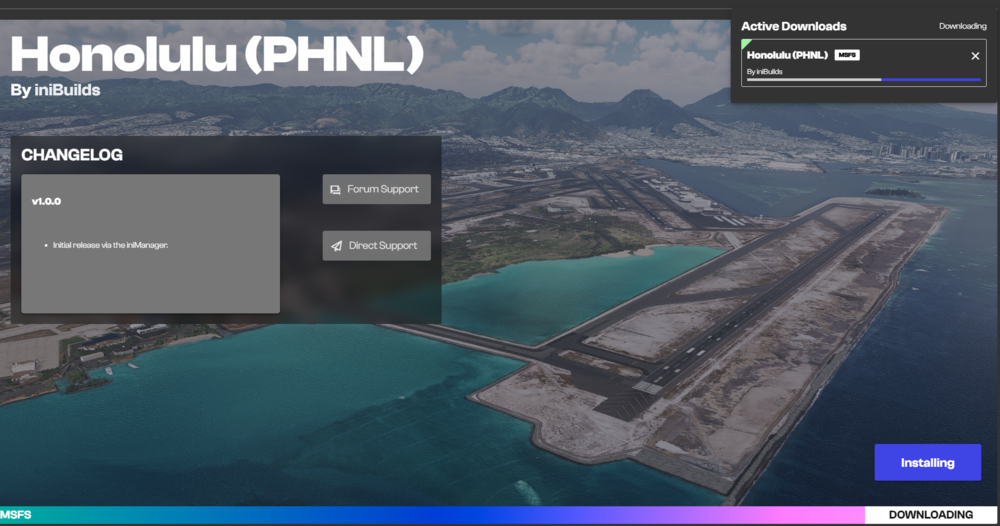This screenshot has height=526, width=1000.
Task: Cancel the Honolulu download with the X
Action: [975, 56]
